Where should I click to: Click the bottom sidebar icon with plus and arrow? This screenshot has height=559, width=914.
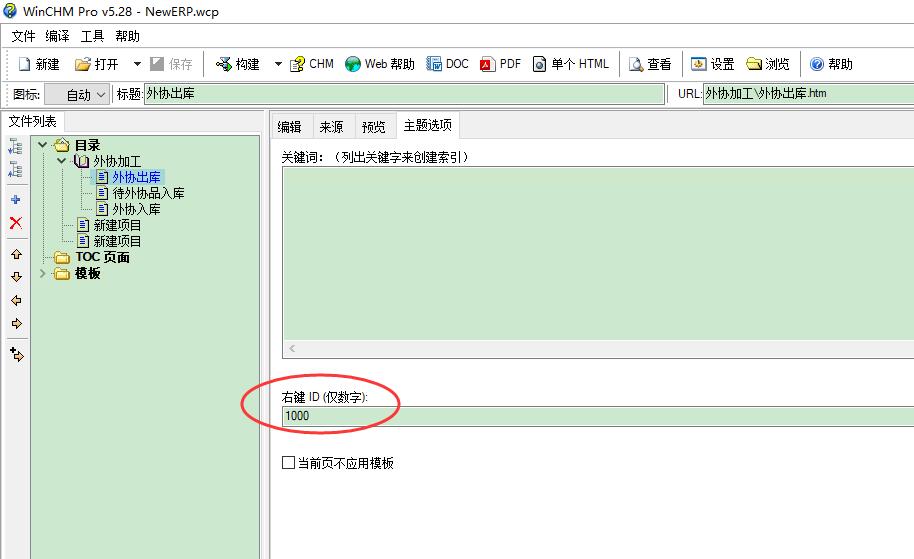(17, 354)
